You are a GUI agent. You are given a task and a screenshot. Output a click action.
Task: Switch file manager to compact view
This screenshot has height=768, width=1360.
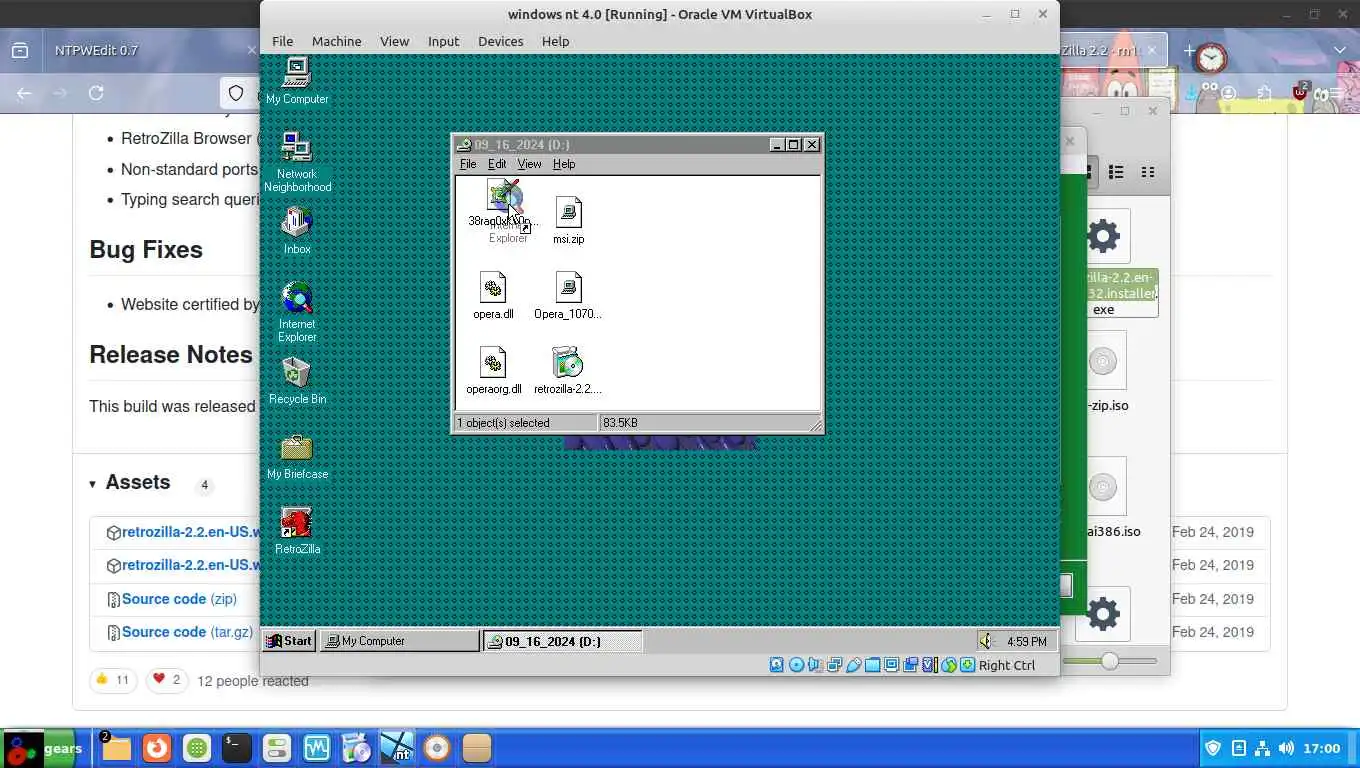(x=1148, y=172)
